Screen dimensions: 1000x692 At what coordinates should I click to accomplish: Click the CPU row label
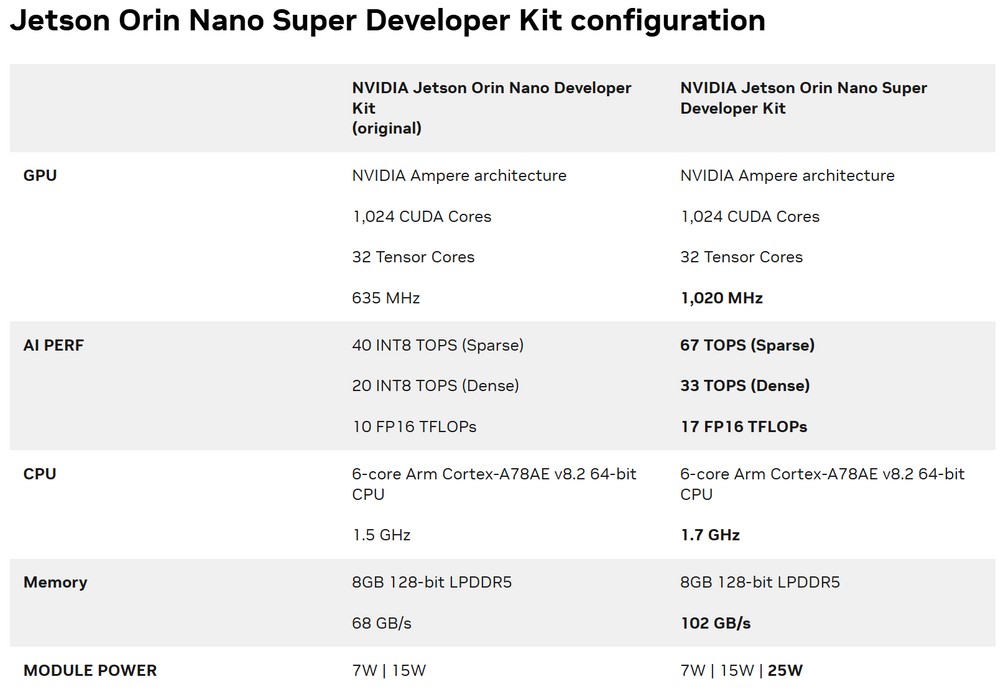coord(40,474)
